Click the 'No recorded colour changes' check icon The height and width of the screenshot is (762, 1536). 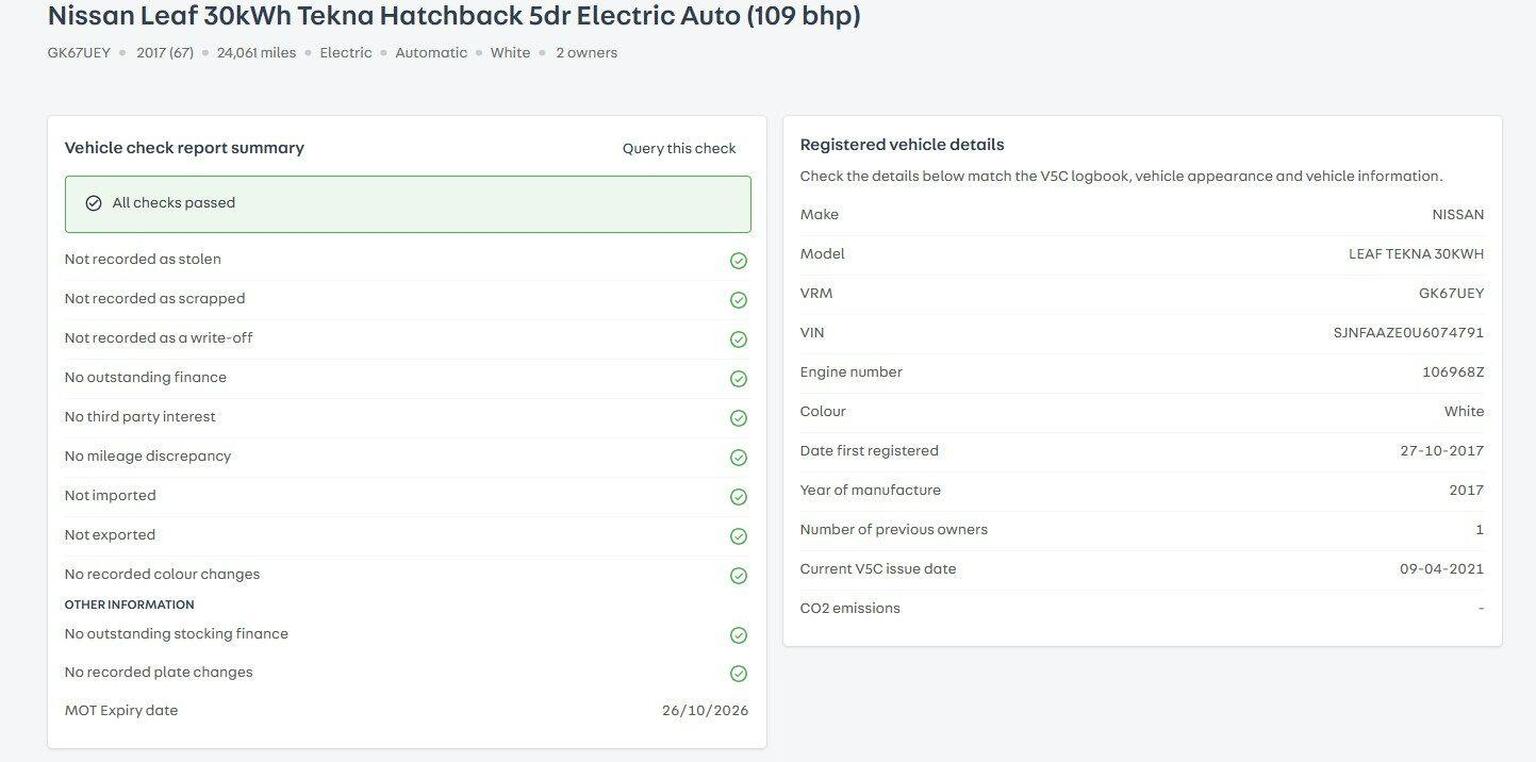click(x=738, y=576)
